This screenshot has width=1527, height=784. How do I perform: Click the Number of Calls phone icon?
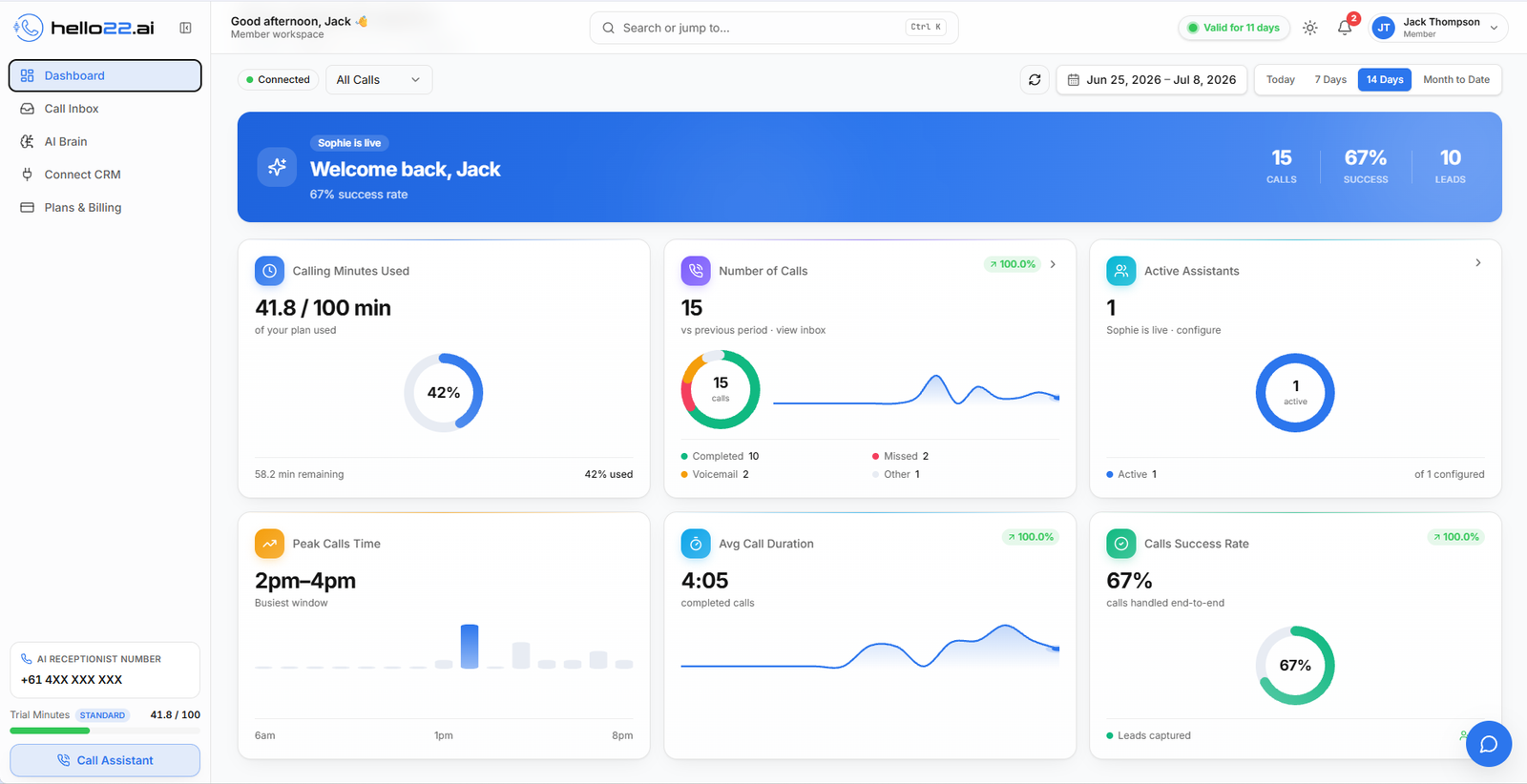click(696, 271)
